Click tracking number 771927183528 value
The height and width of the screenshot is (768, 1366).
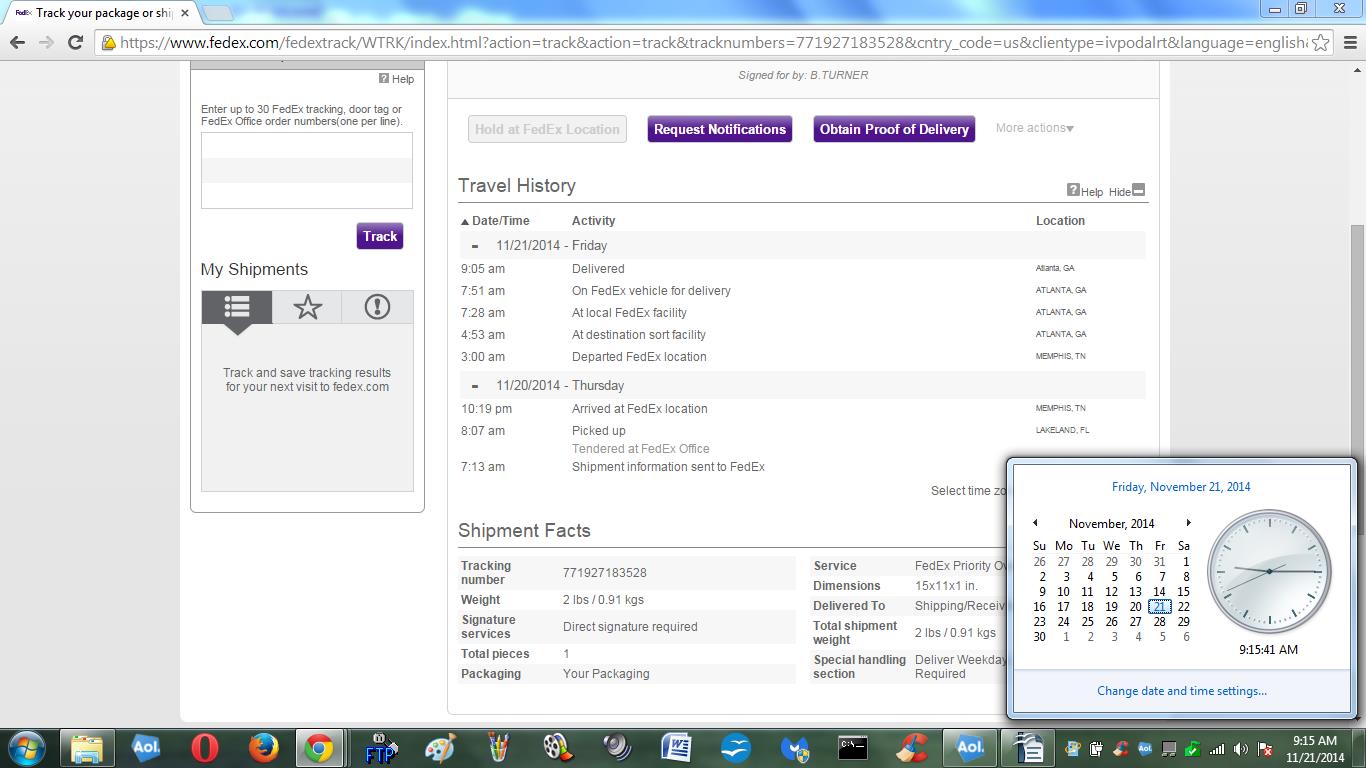tap(604, 573)
